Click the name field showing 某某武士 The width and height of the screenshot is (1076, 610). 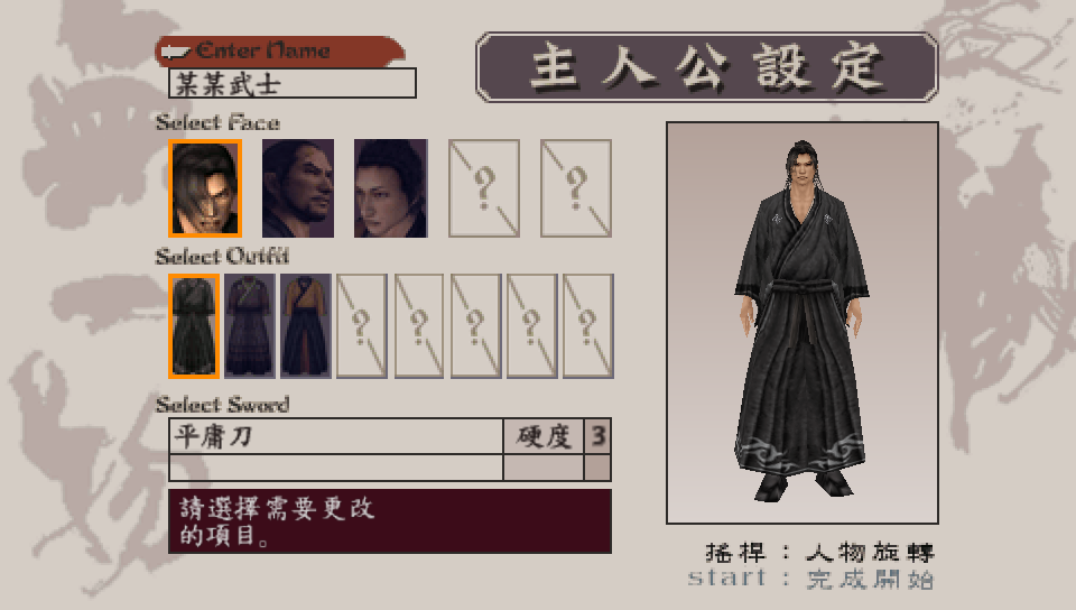(x=292, y=83)
